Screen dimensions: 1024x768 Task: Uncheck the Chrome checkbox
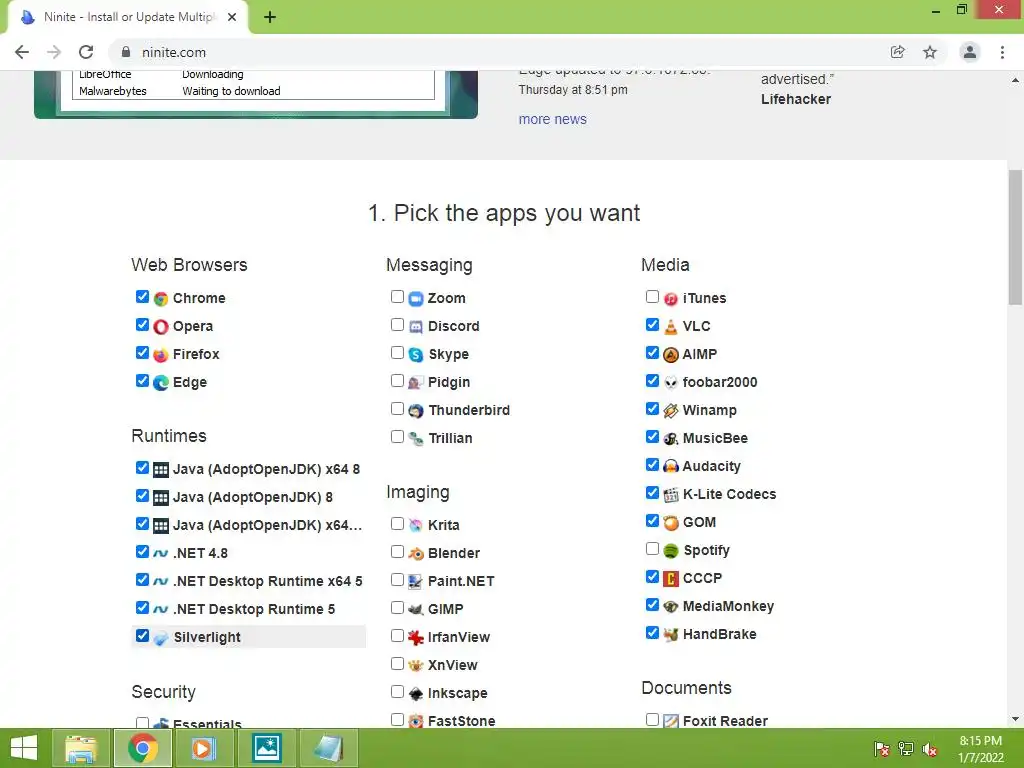(142, 296)
